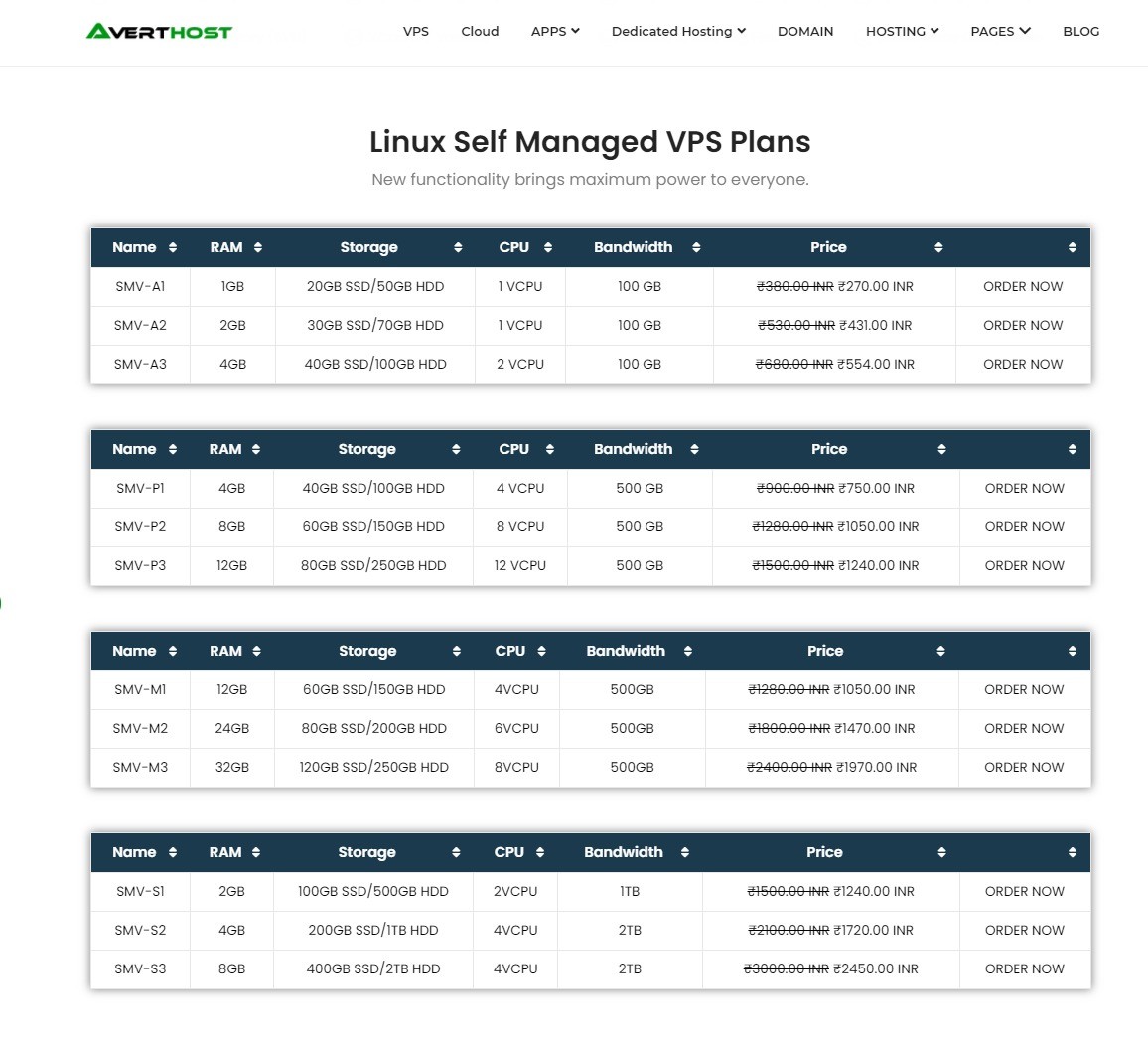Order the SMV-M2 plan

[1024, 728]
